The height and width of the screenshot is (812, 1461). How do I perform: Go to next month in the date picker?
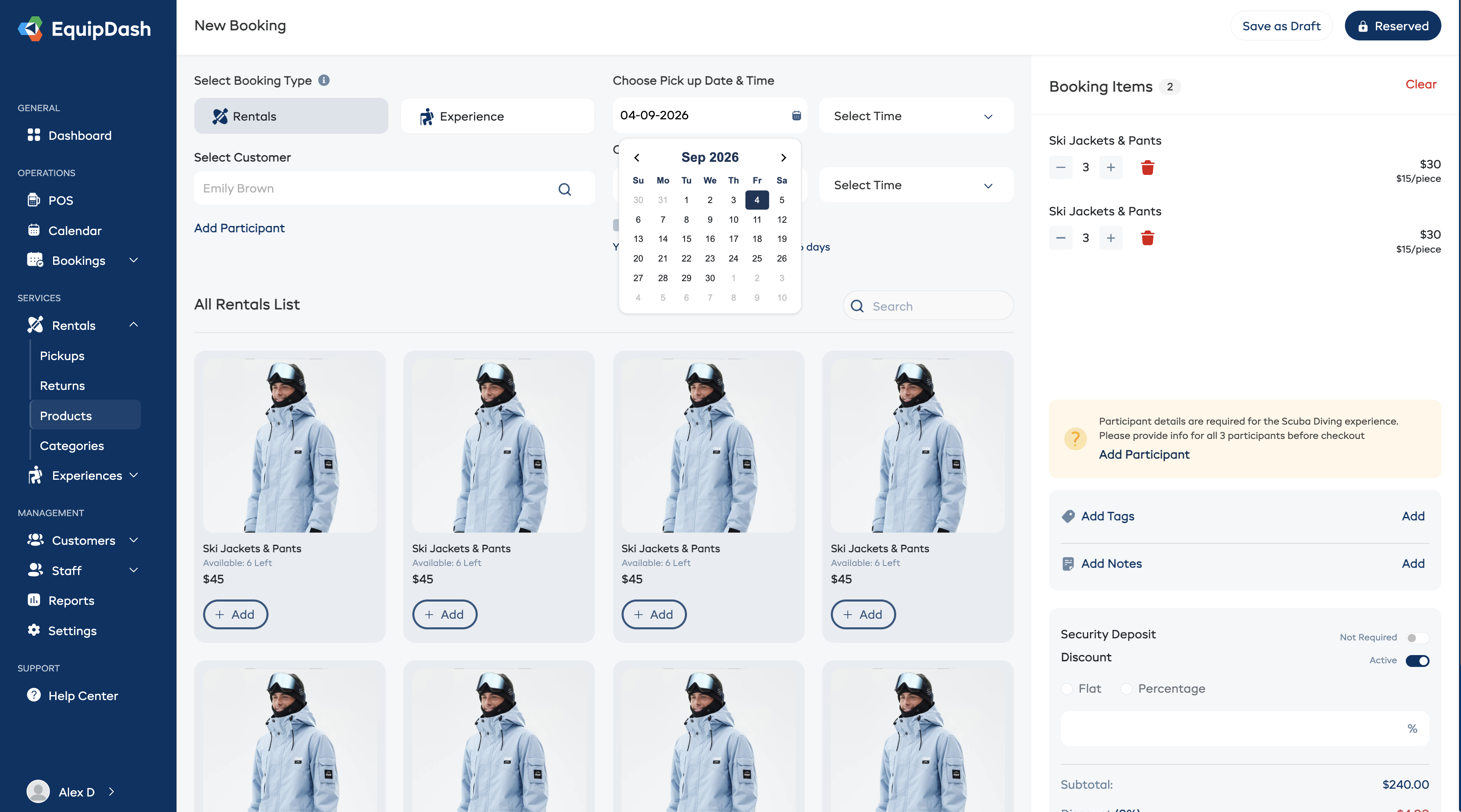(x=783, y=157)
